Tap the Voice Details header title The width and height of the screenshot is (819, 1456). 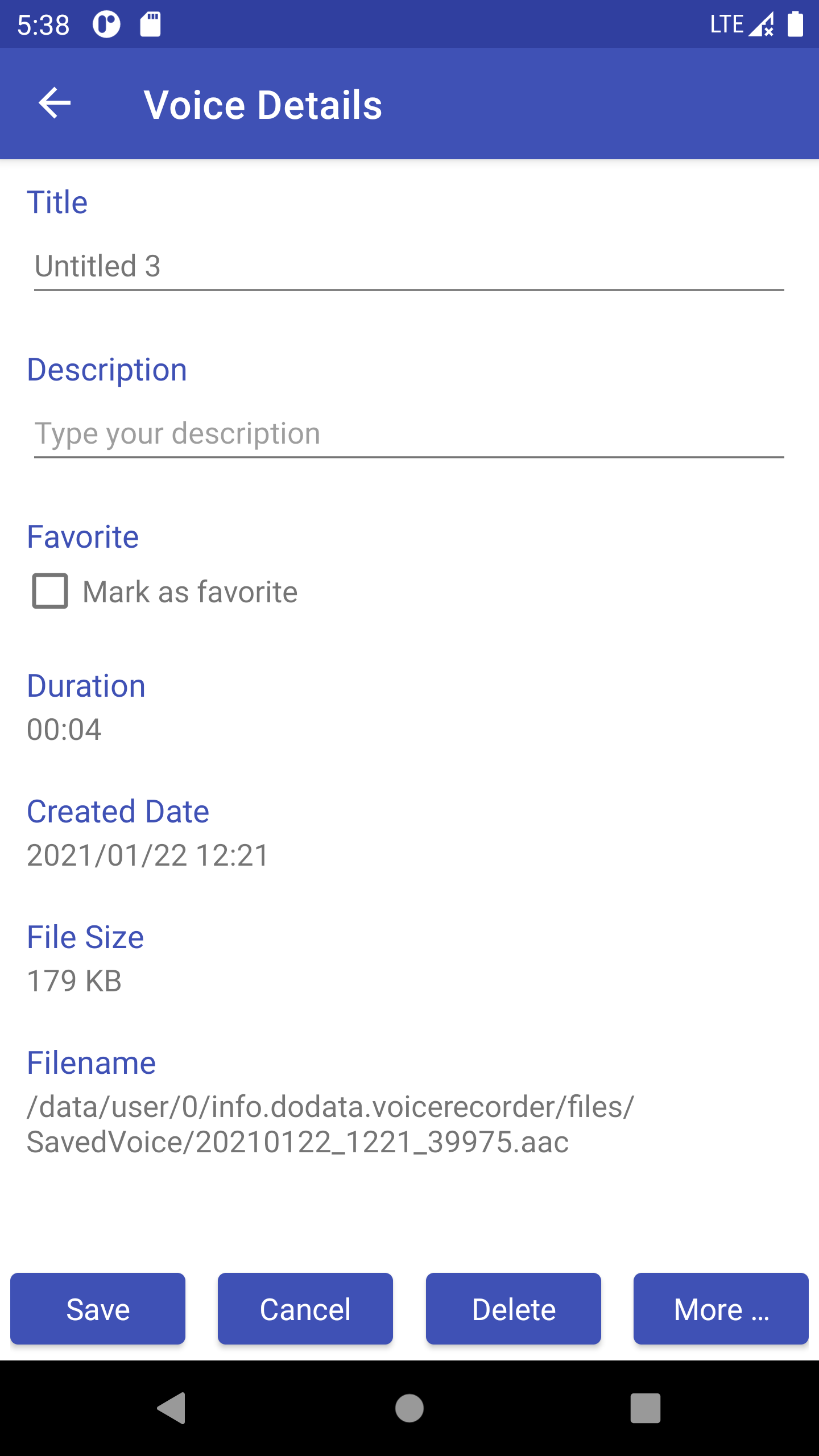(263, 105)
